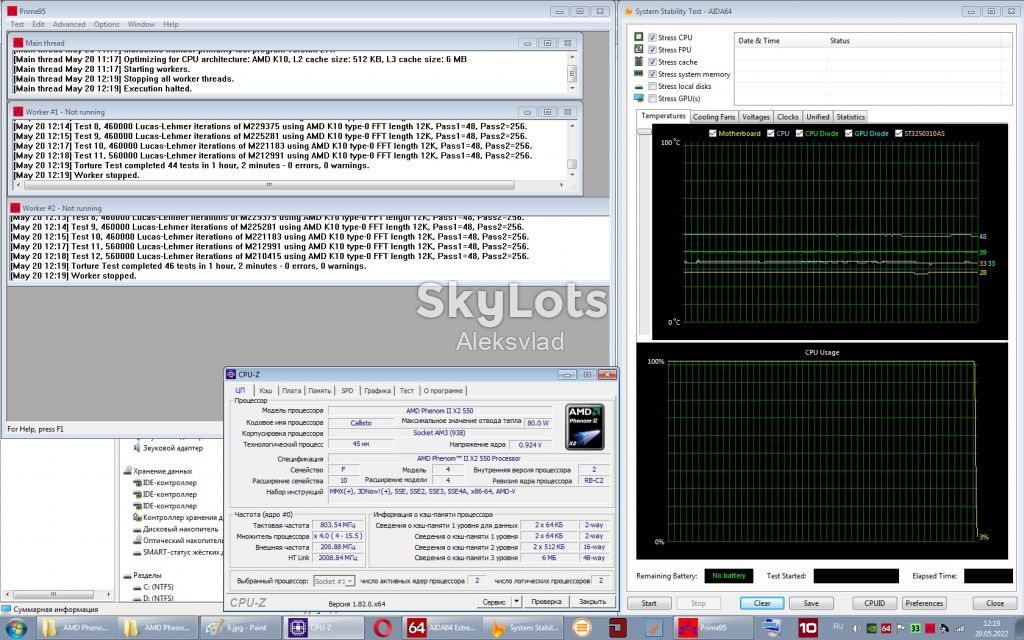Open Advanced menu in Prime95

(69, 24)
